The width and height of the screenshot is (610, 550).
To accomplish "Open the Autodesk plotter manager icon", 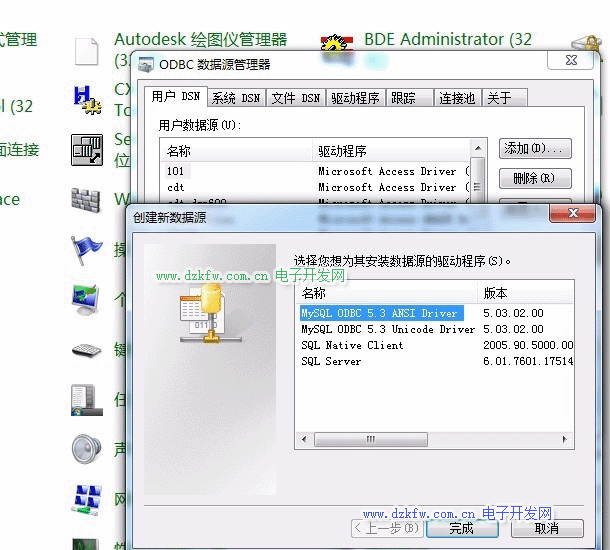I will [x=88, y=50].
